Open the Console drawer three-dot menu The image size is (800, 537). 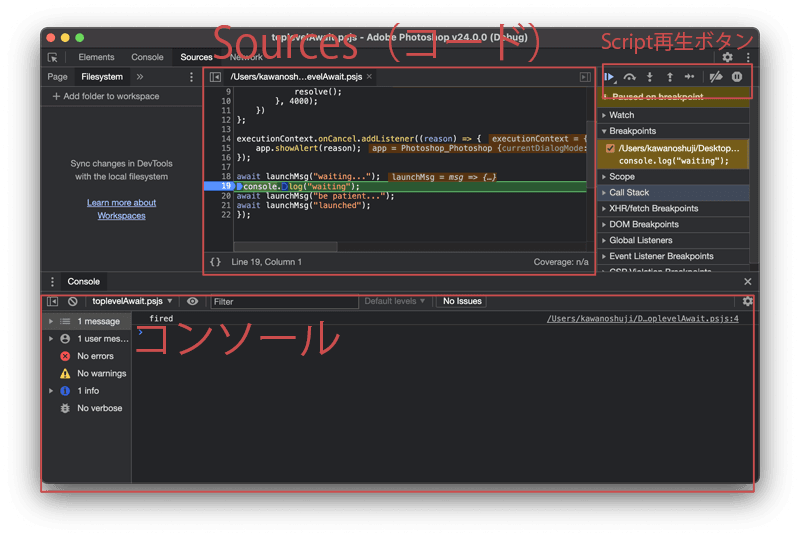(52, 282)
